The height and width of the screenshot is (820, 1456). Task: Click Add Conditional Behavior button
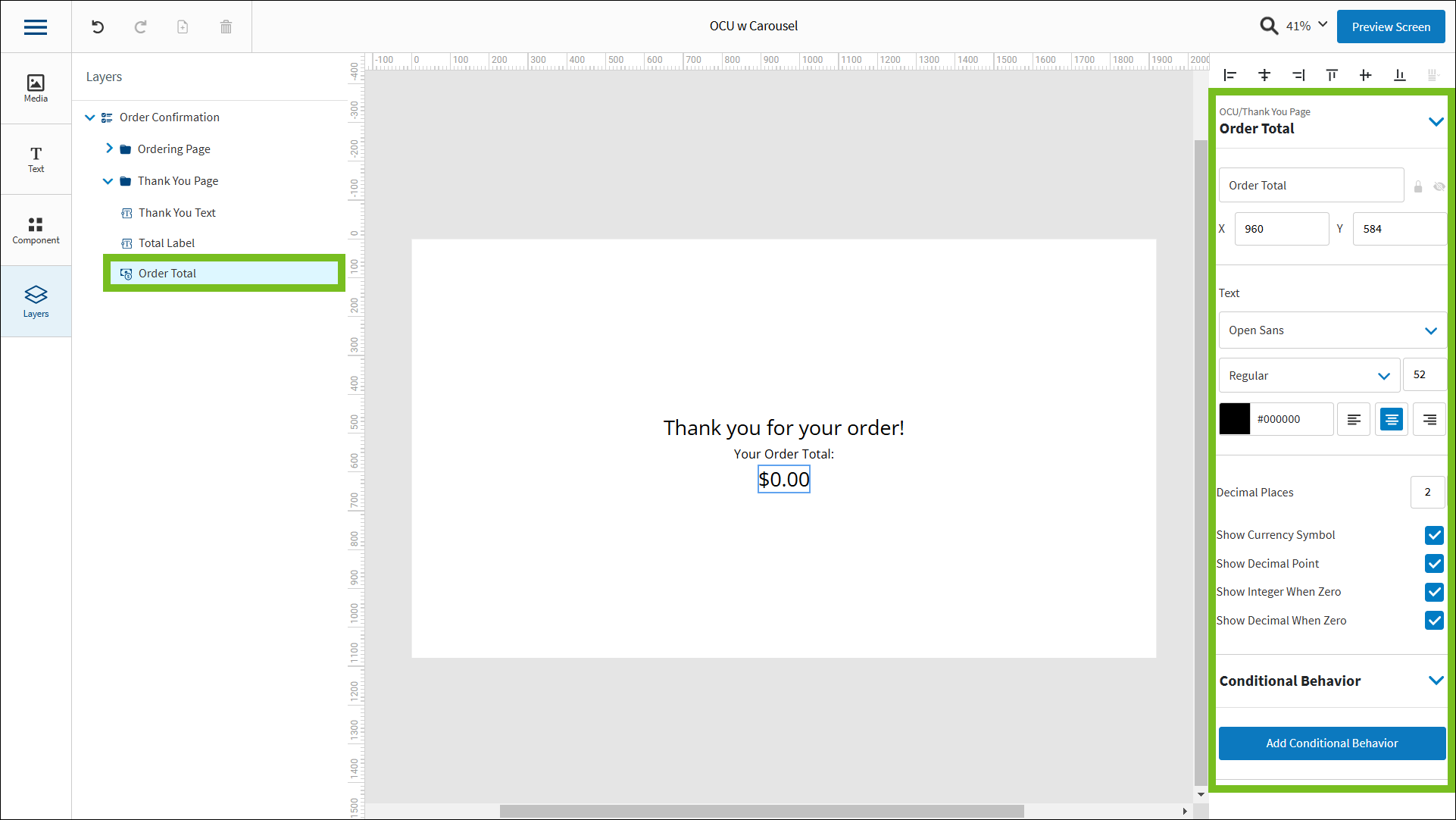pyautogui.click(x=1332, y=743)
